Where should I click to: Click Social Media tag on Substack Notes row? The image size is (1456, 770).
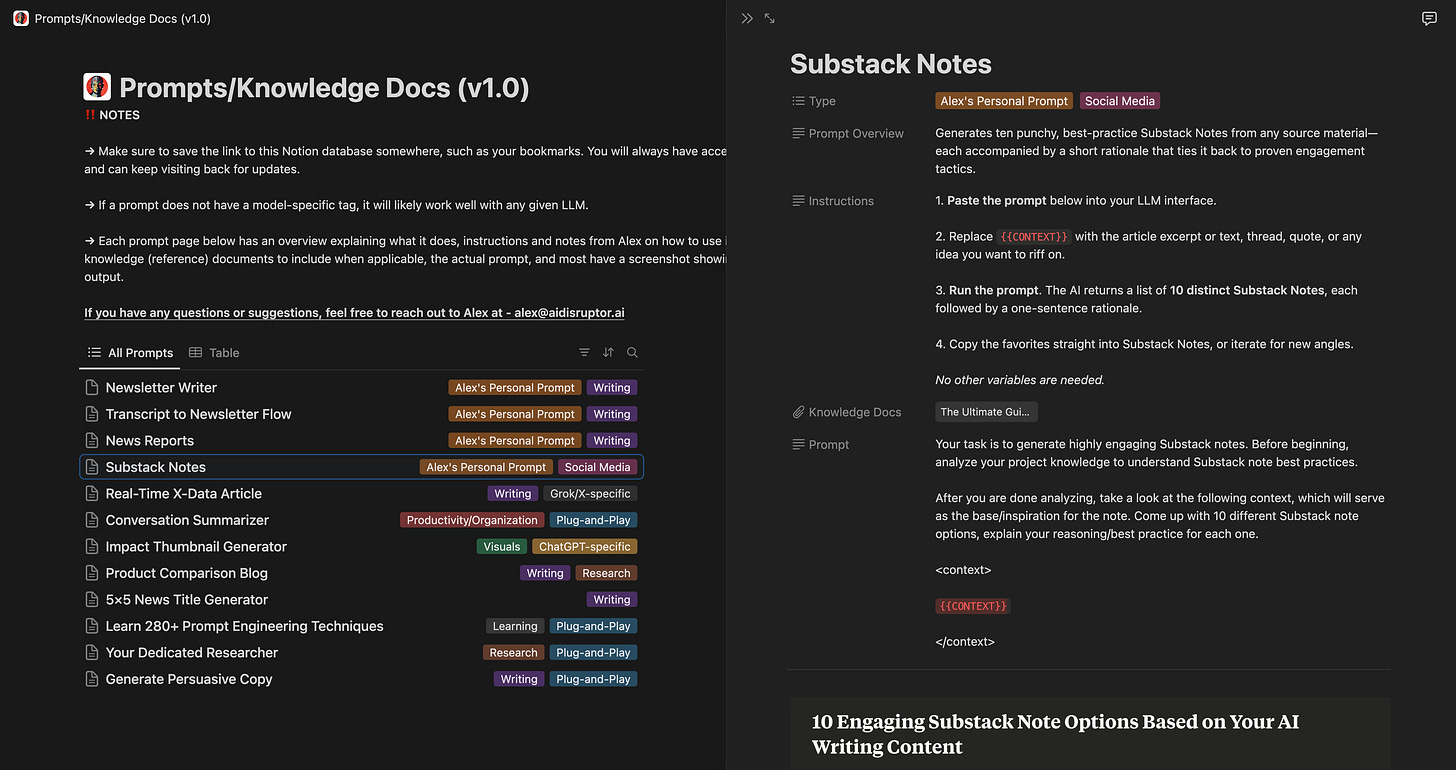click(598, 467)
